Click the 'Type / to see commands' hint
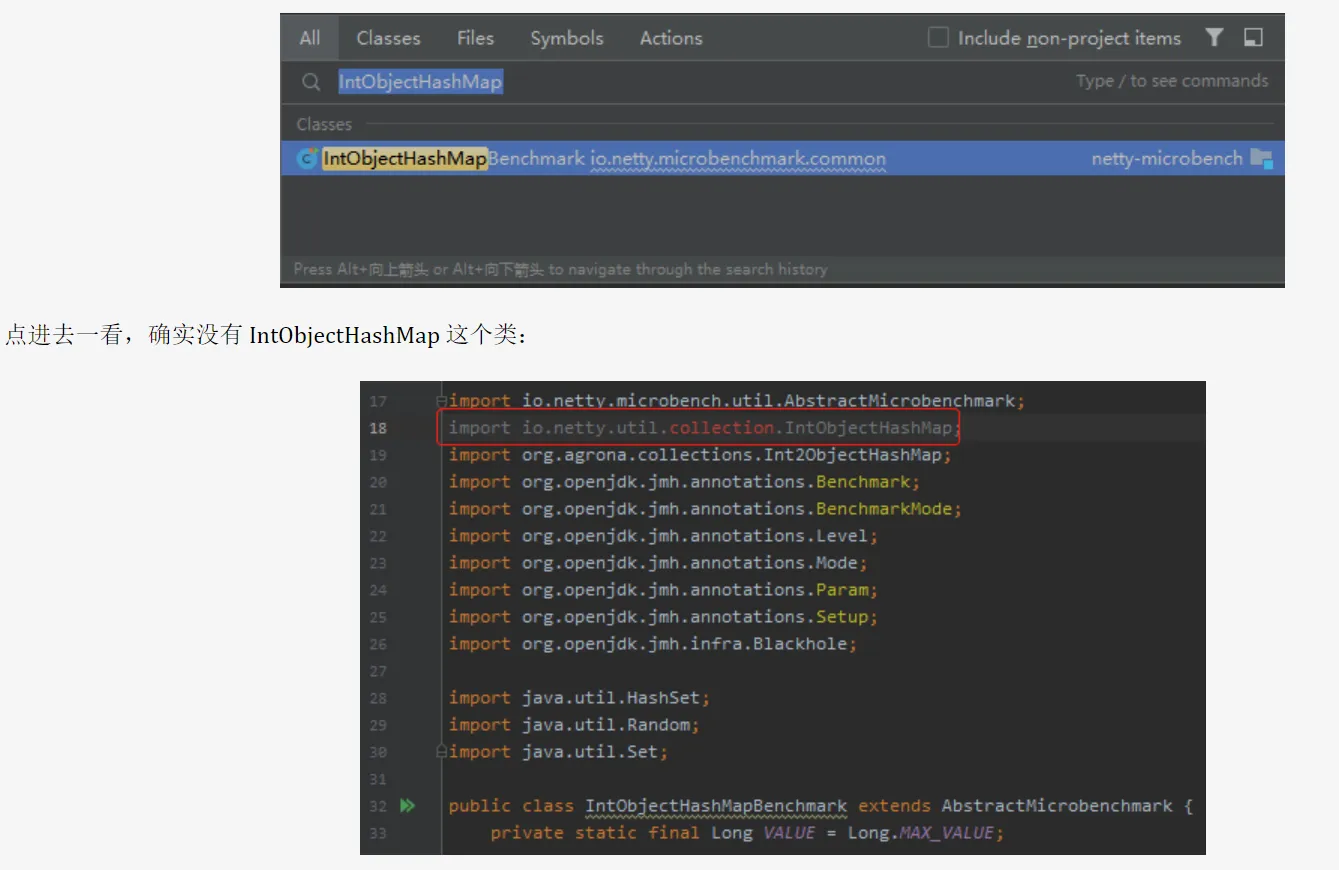The height and width of the screenshot is (870, 1339). point(1172,81)
